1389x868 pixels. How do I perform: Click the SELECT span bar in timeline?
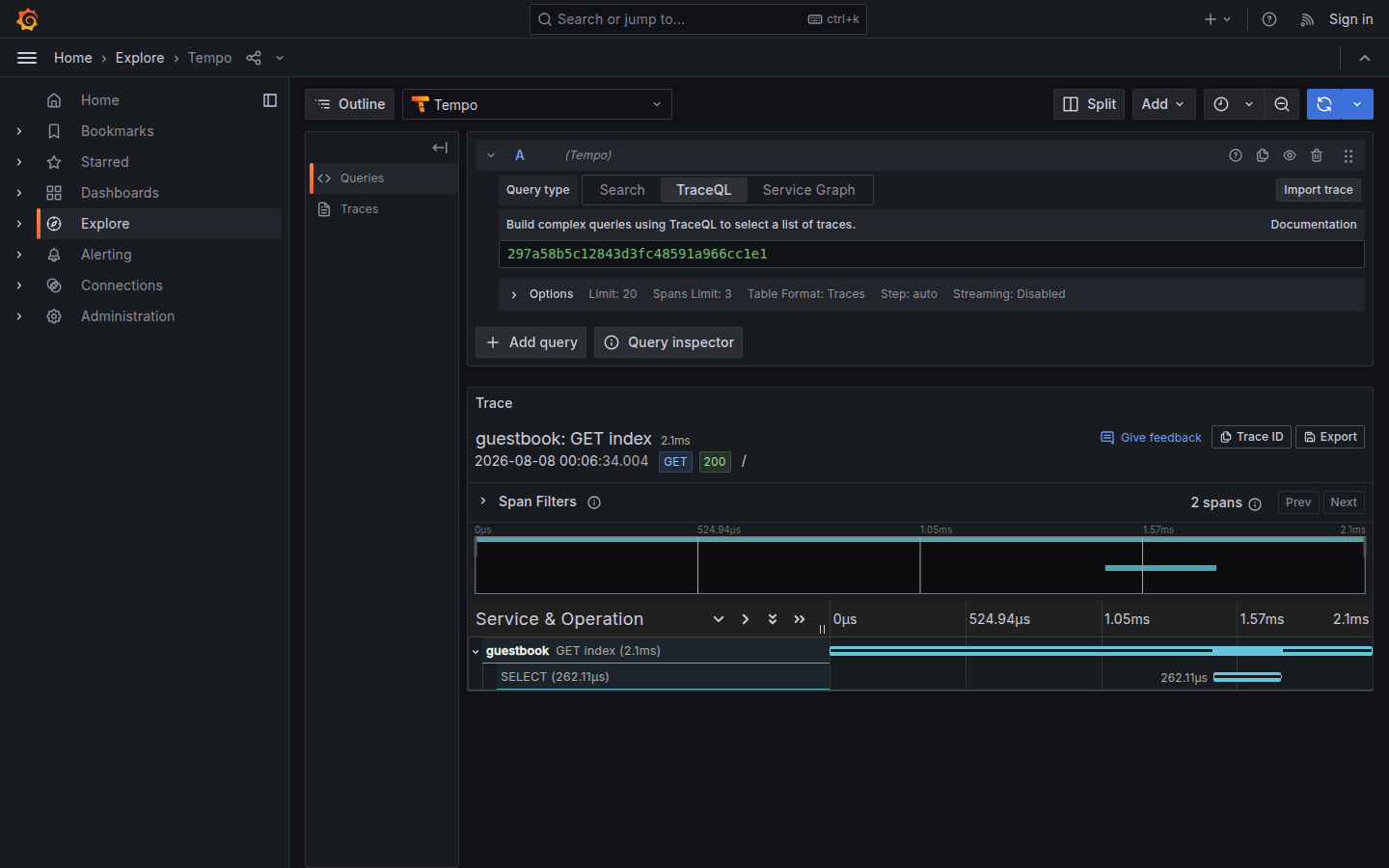point(1247,677)
